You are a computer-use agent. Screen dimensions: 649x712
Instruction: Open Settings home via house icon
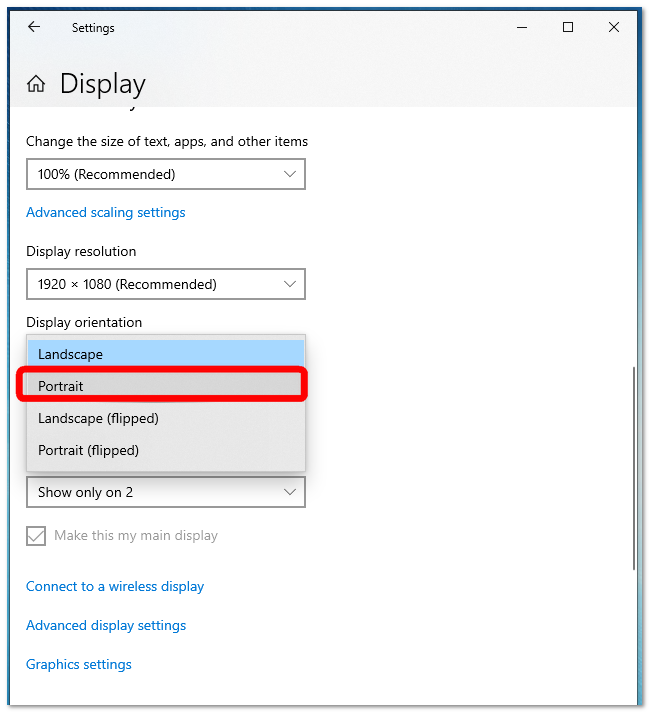pos(36,84)
